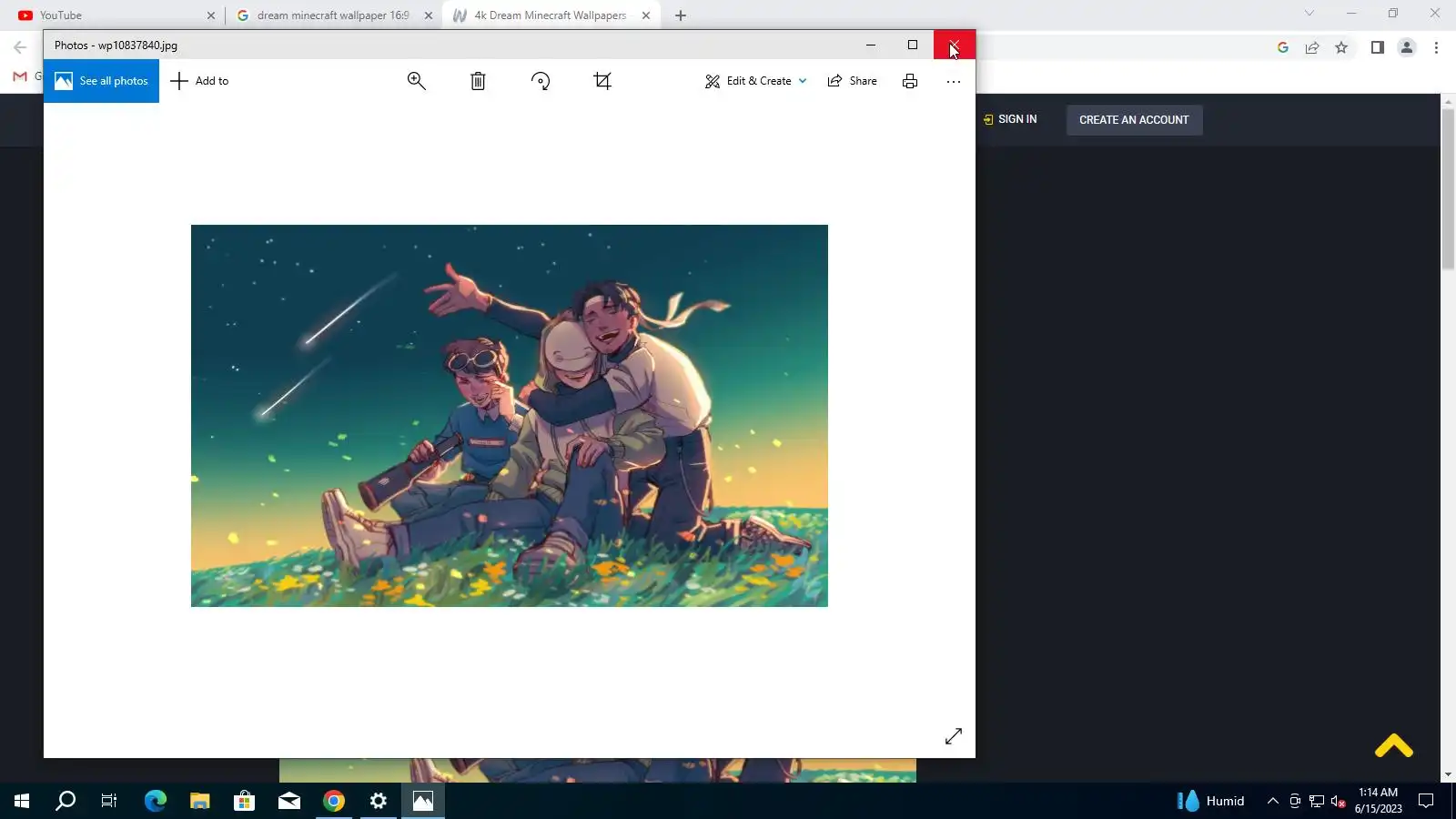Click the yellow scroll-to-top arrow
The image size is (1456, 819).
1394,746
